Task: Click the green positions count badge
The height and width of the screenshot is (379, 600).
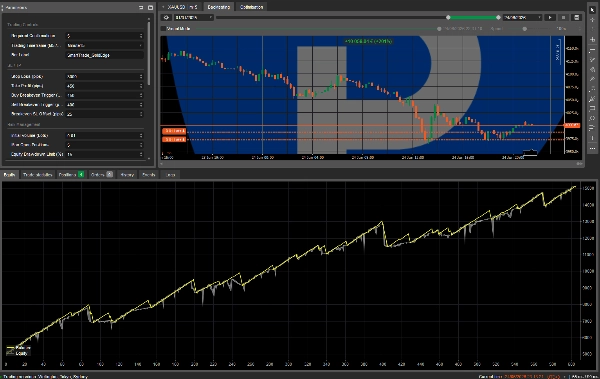Action: (81, 175)
